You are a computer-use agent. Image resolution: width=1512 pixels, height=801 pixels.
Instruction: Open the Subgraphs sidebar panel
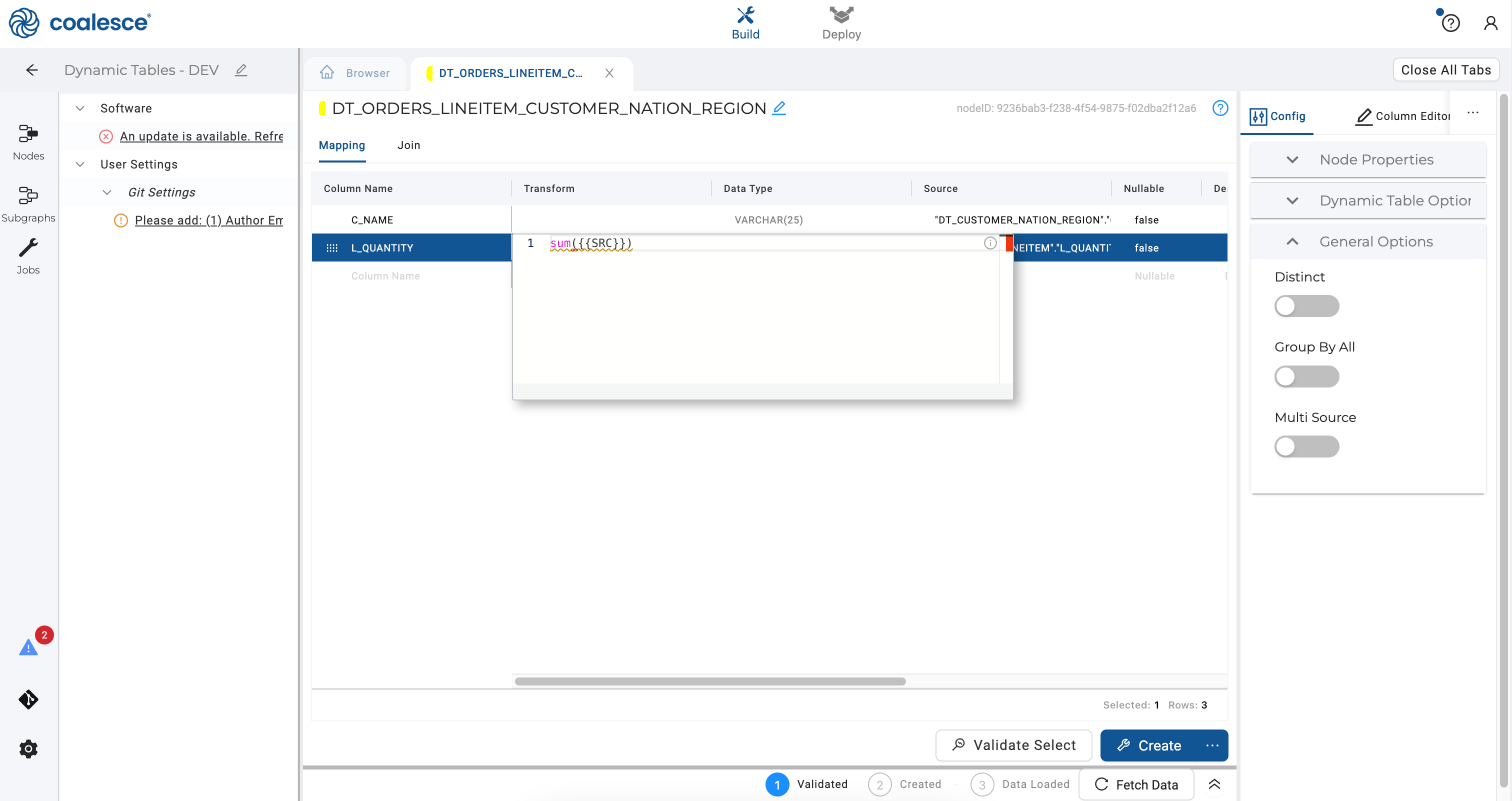28,203
